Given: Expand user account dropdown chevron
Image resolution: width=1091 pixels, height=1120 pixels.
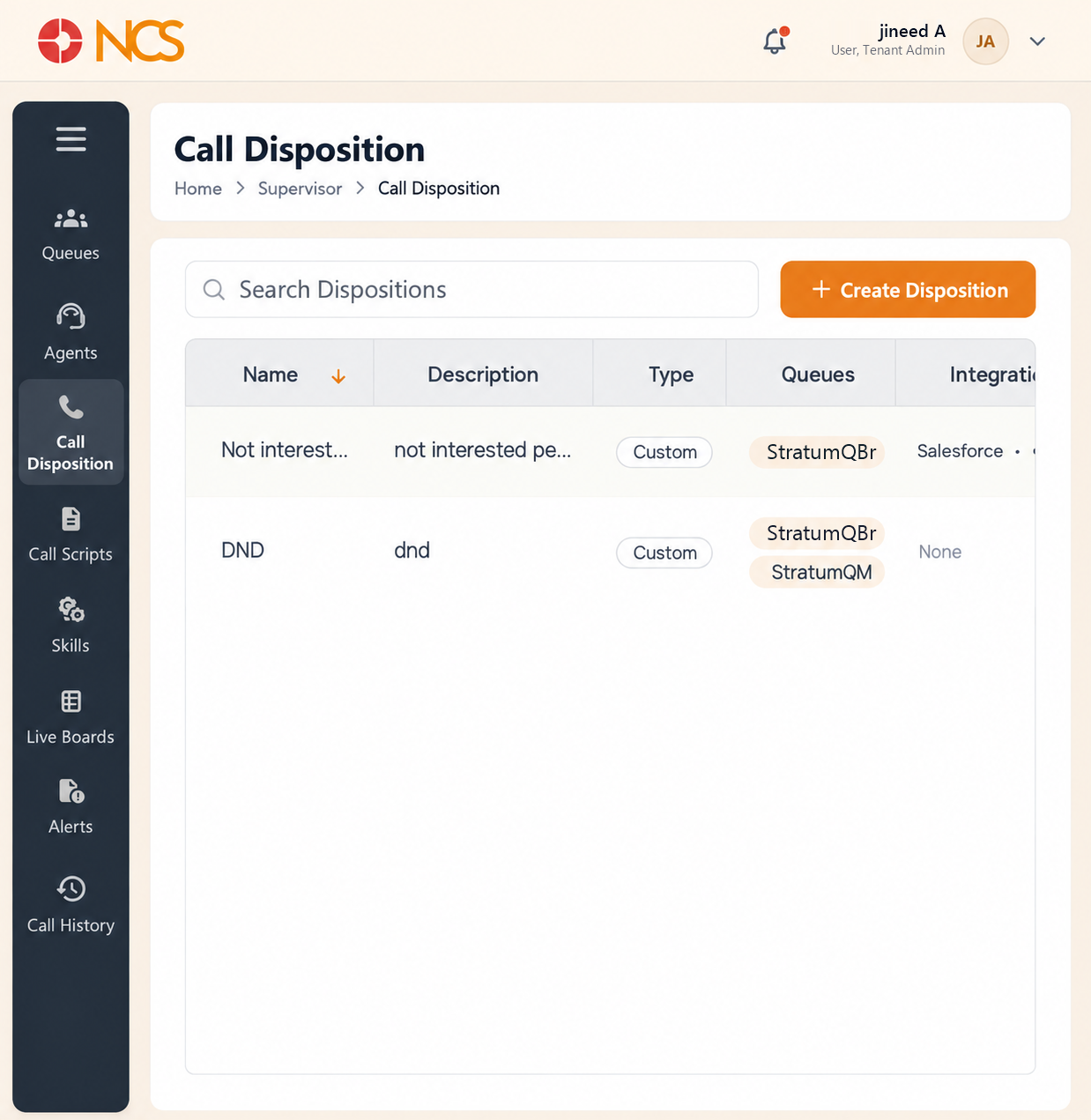Looking at the screenshot, I should pyautogui.click(x=1037, y=41).
